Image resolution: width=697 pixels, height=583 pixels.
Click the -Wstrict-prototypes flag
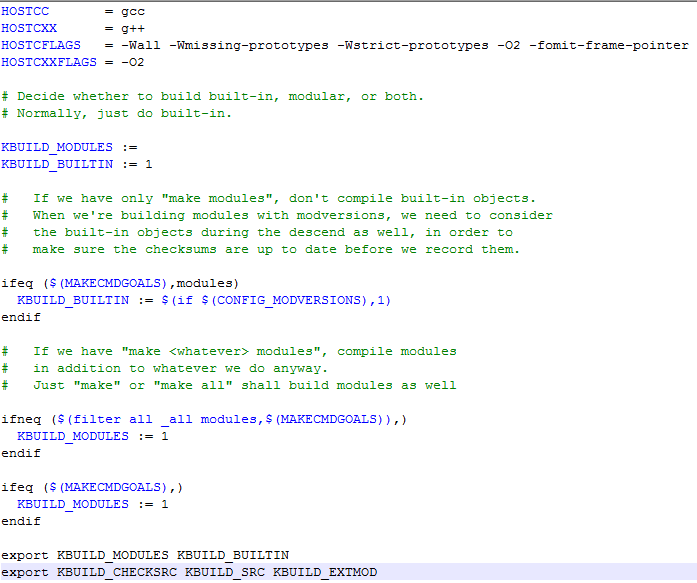(x=413, y=45)
